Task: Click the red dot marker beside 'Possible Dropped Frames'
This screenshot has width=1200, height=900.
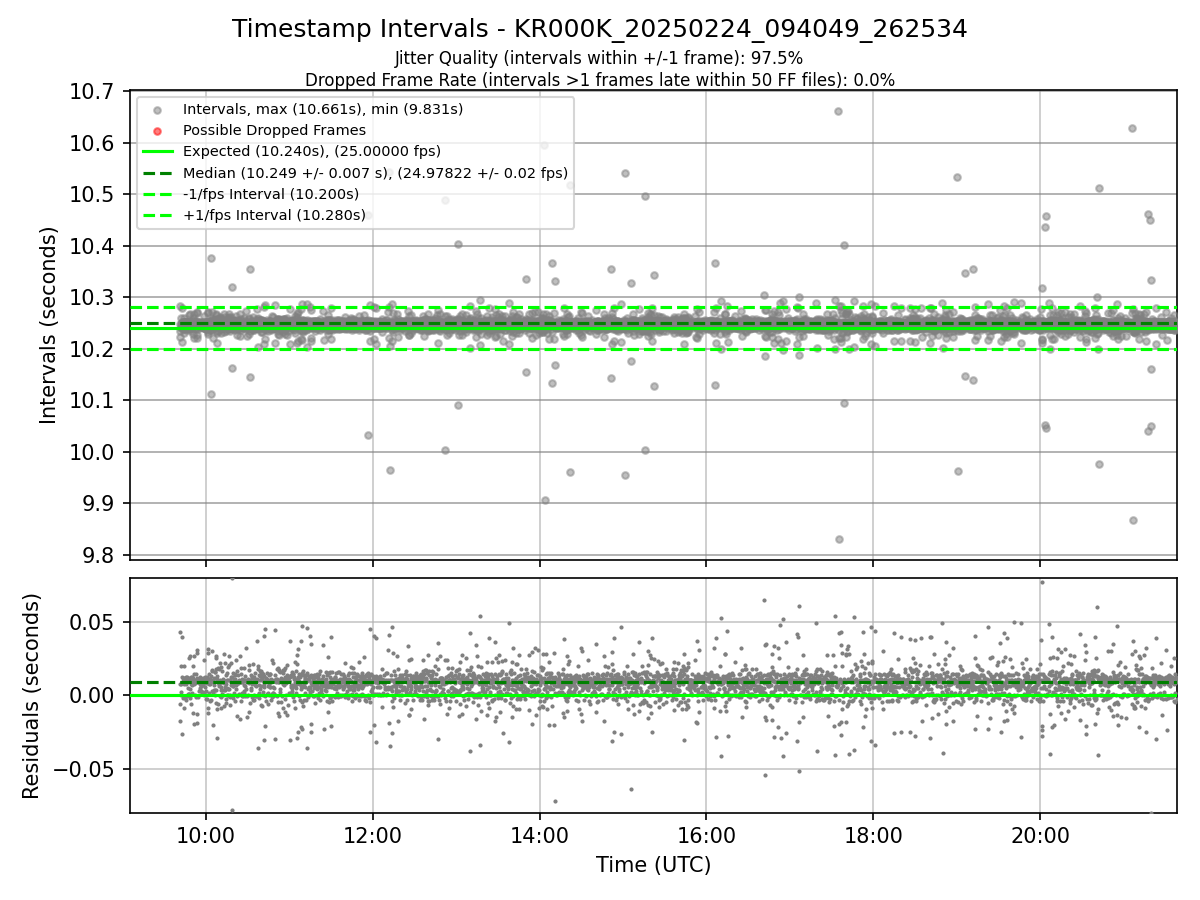Action: point(157,131)
